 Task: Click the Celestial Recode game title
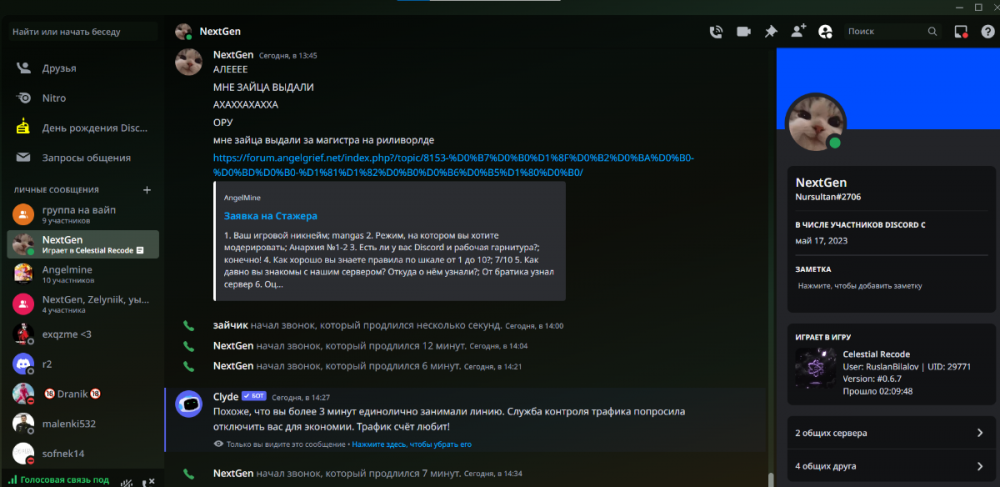pyautogui.click(x=876, y=354)
